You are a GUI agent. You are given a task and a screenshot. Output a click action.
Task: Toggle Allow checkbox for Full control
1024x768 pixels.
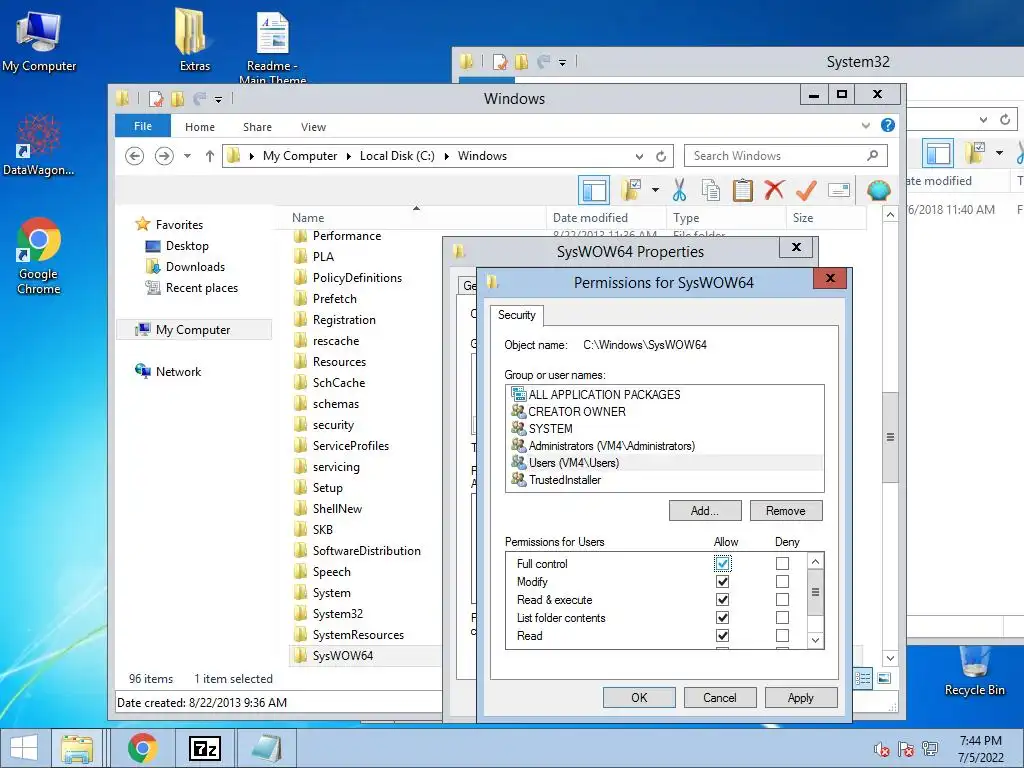point(722,563)
